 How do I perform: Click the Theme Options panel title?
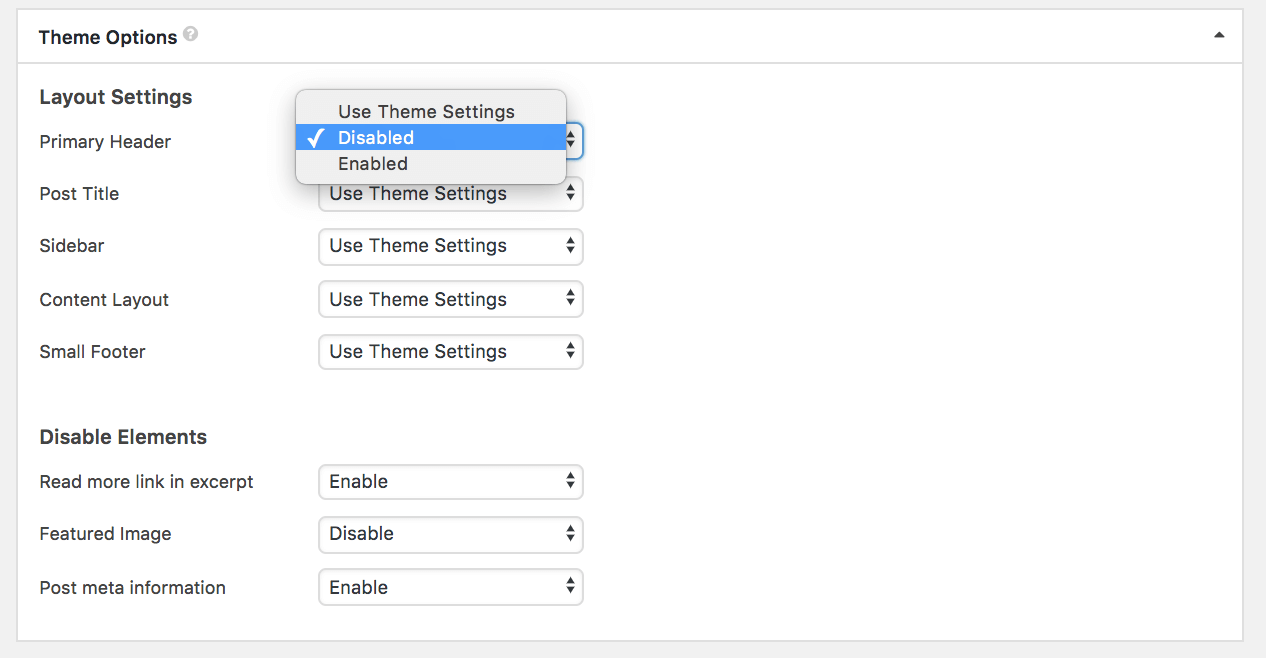point(108,37)
